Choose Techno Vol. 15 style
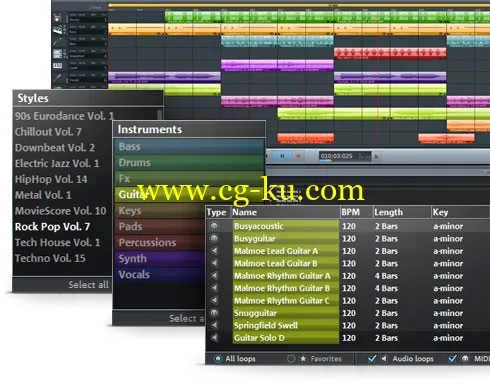Screen dimensions: 490x392 [50, 258]
